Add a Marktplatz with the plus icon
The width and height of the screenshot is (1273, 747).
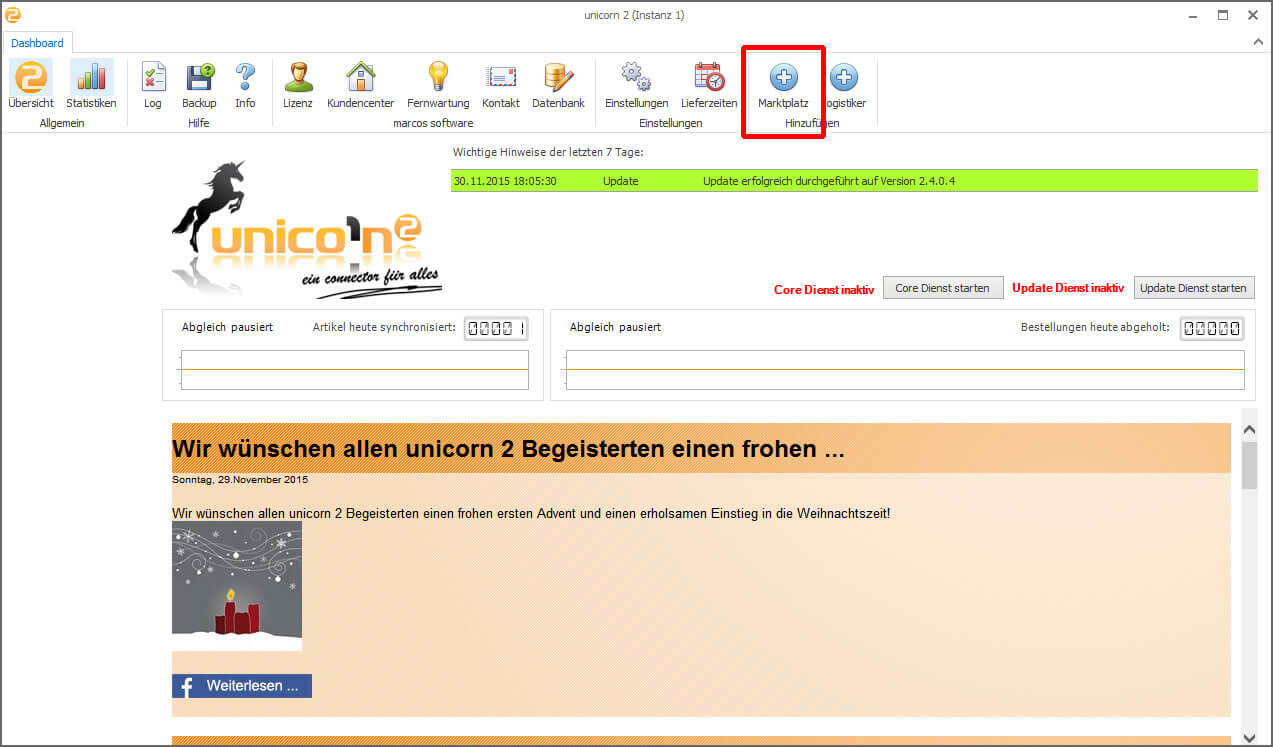783,78
